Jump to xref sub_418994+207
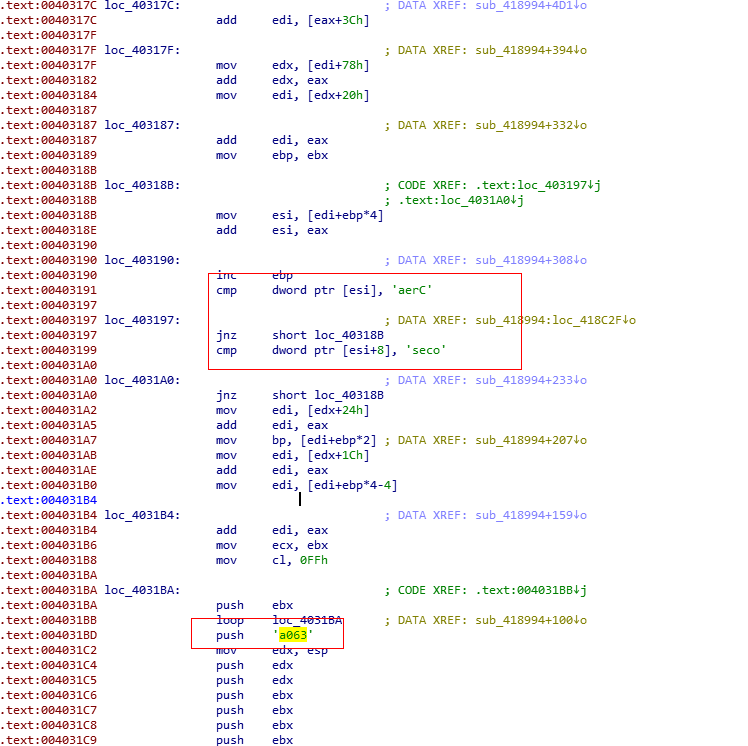This screenshot has height=746, width=748. (x=530, y=440)
